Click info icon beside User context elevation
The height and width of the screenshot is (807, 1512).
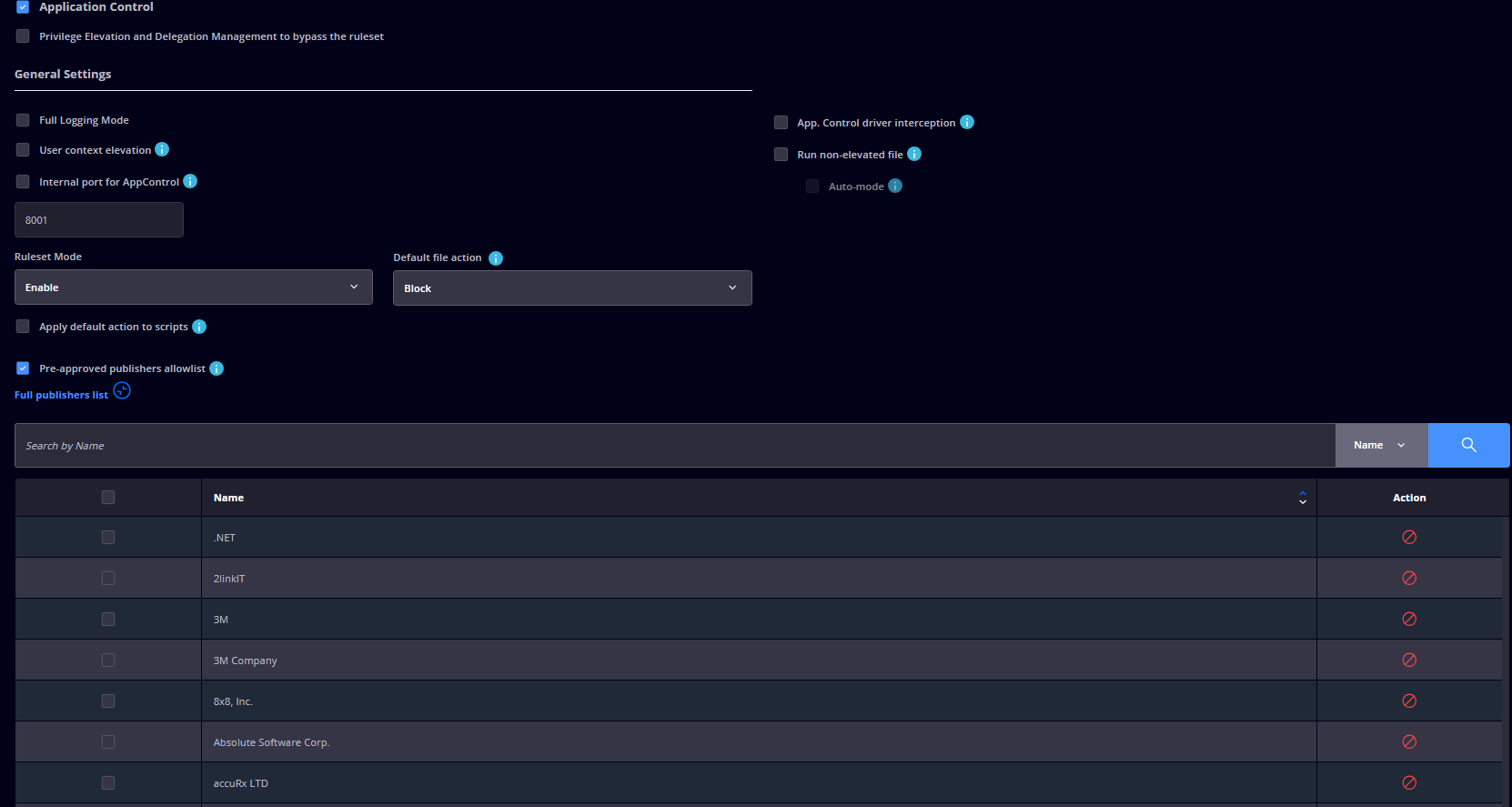point(162,149)
